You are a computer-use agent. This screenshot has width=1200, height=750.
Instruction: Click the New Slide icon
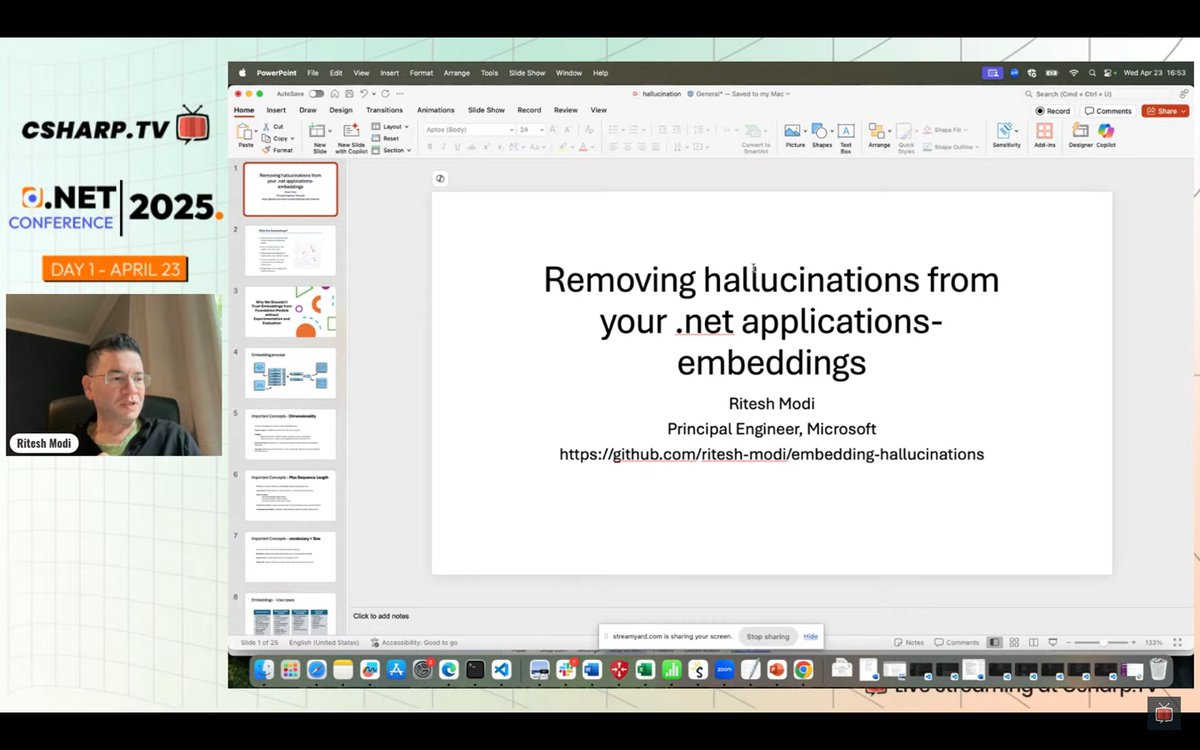coord(317,131)
